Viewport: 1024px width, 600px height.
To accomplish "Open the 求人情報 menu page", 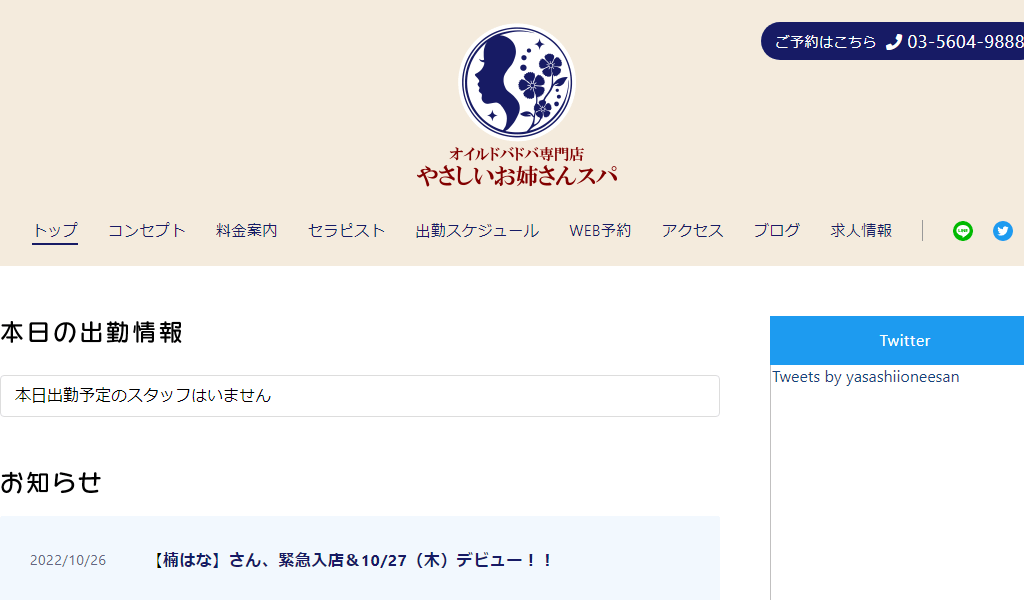I will [861, 230].
